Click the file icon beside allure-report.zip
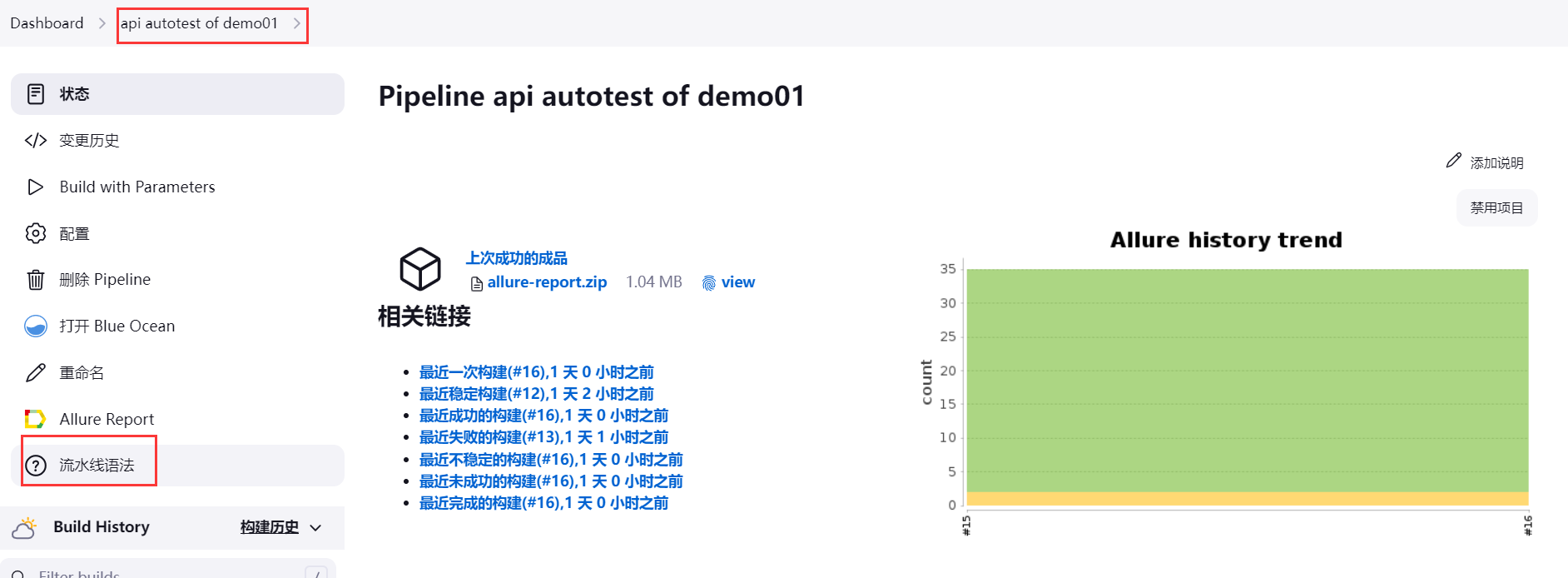The image size is (1568, 578). click(477, 284)
